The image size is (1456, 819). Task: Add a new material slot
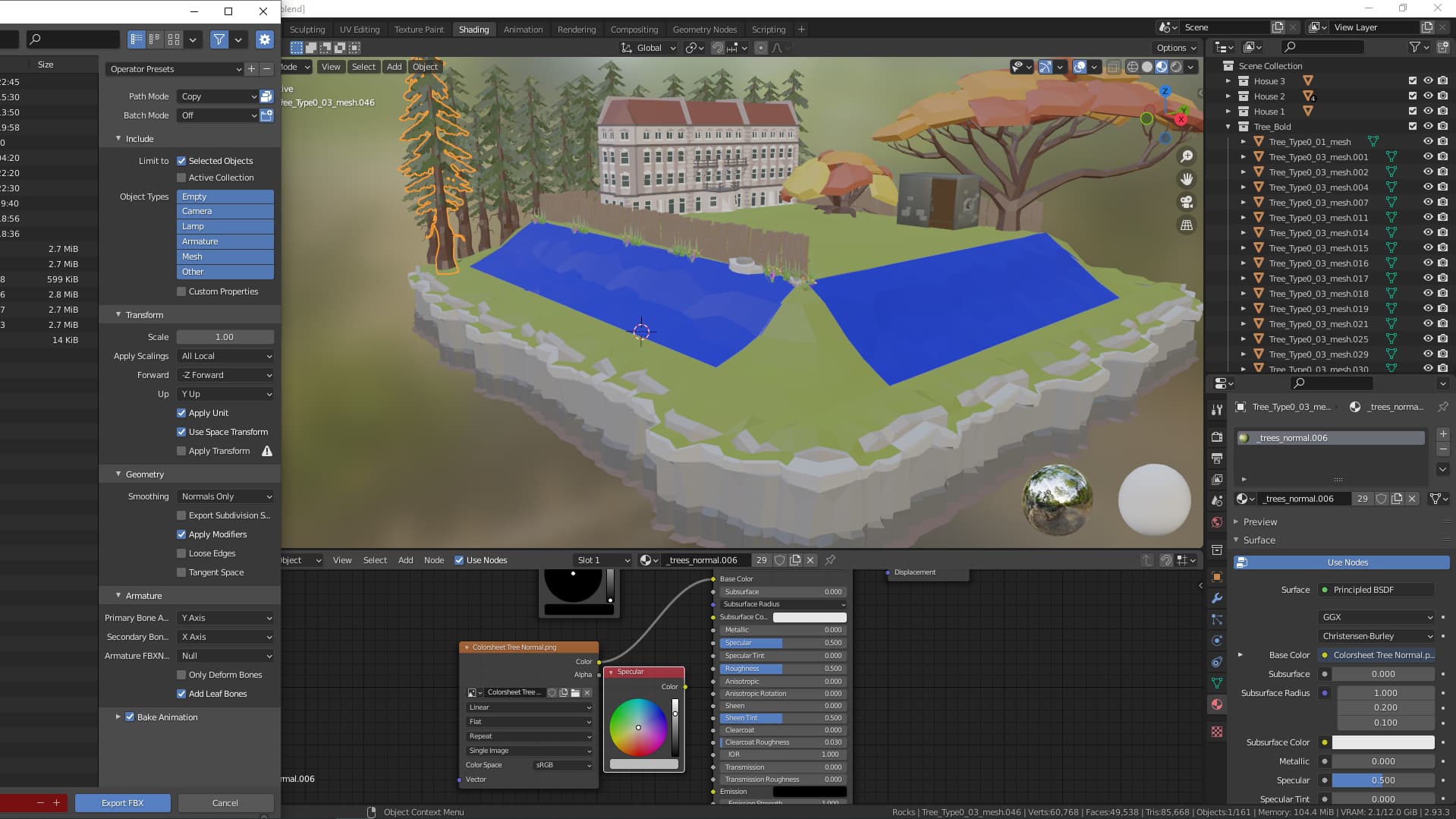coord(1443,434)
